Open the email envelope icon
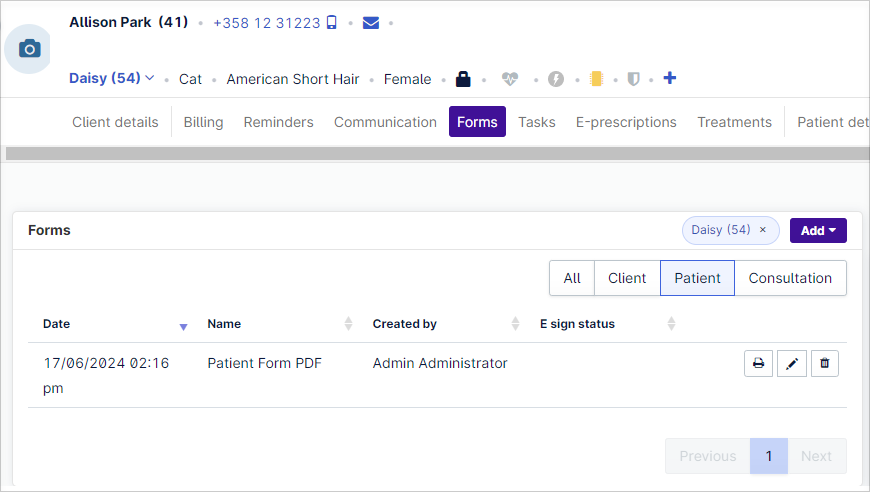Viewport: 870px width, 492px height. (x=371, y=23)
